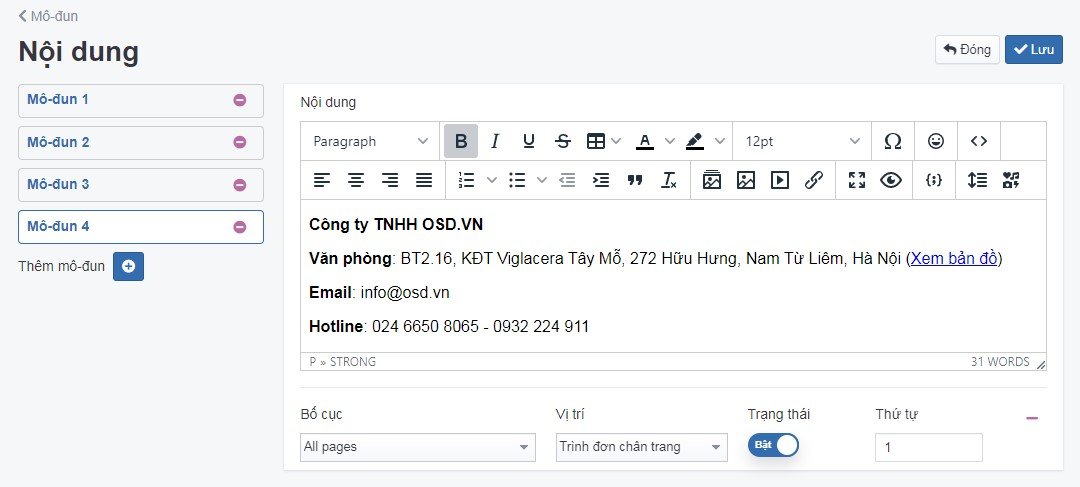Clear text formatting

point(669,180)
